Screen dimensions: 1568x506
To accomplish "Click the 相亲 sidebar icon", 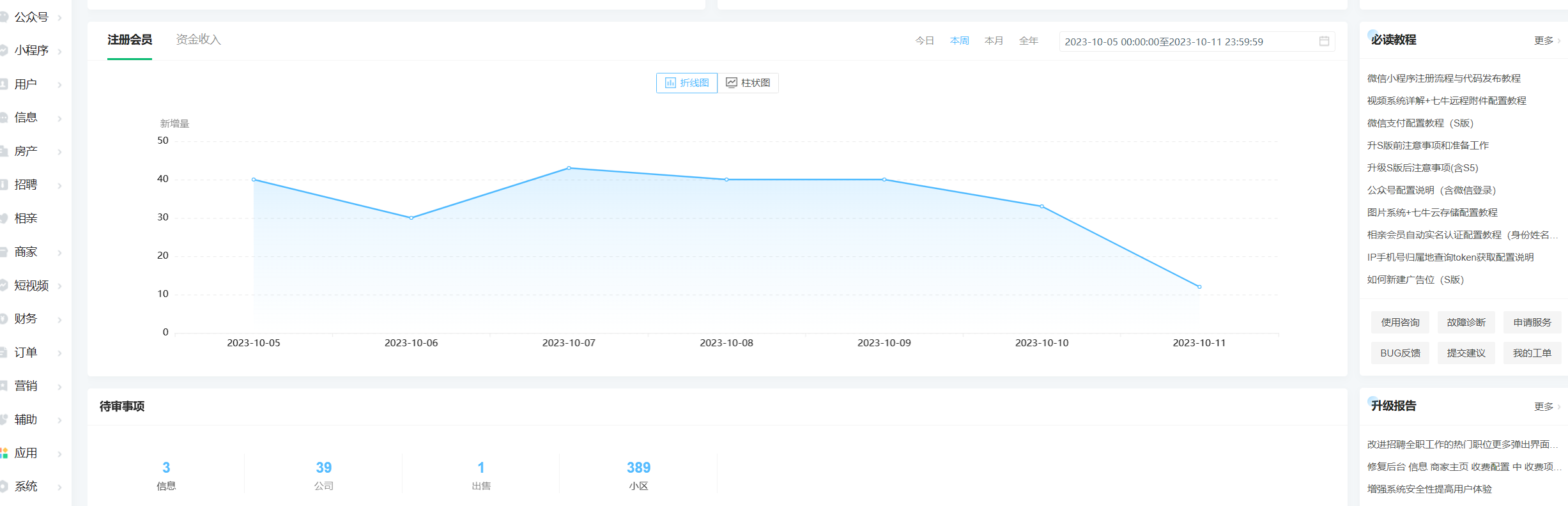I will [x=3, y=218].
